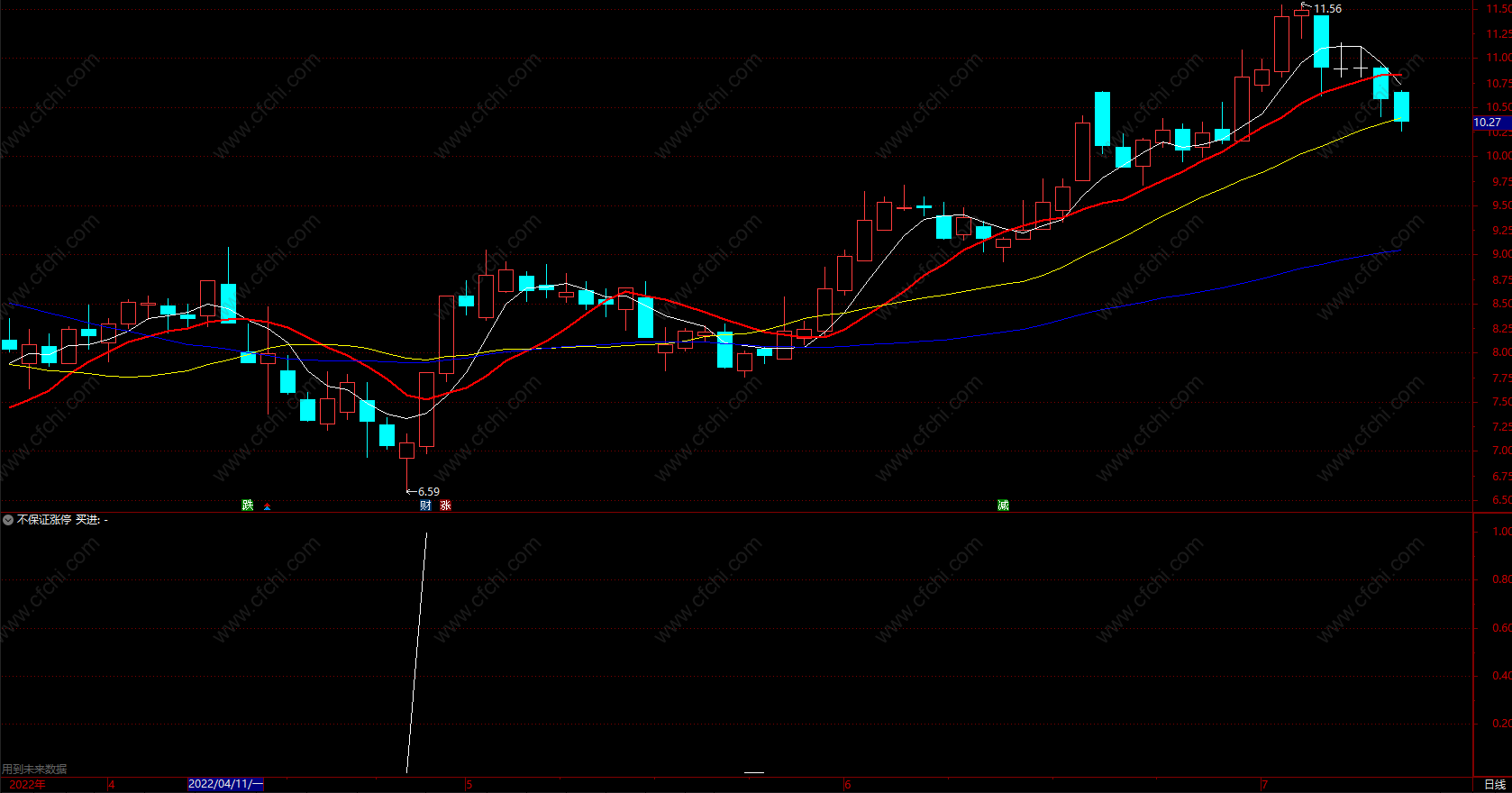Click the 2022/04/11 date label
The height and width of the screenshot is (793, 1512).
[225, 784]
